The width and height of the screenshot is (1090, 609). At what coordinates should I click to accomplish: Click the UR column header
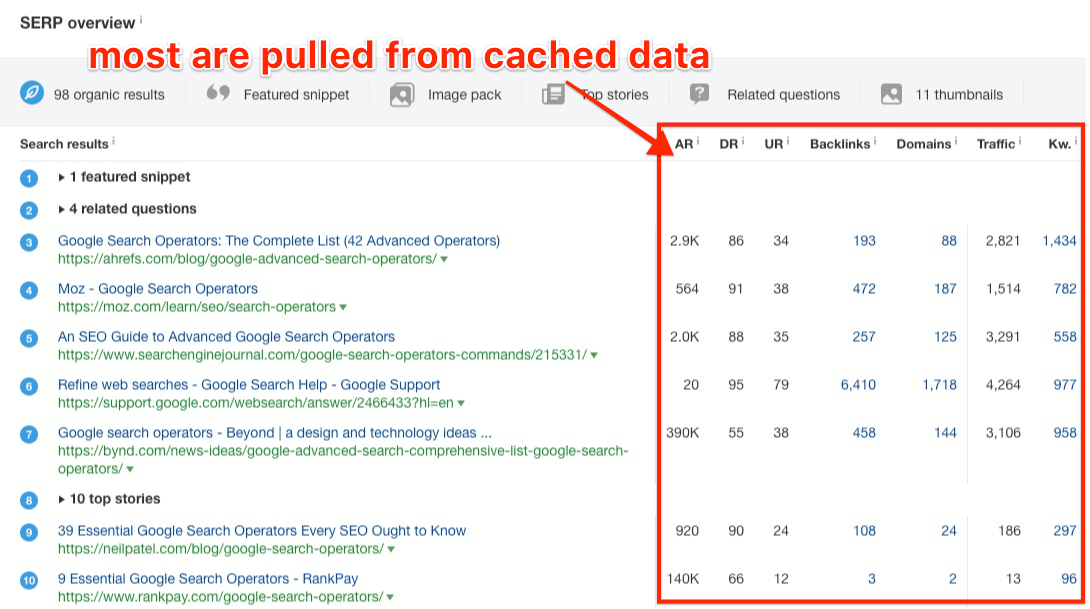(x=774, y=144)
